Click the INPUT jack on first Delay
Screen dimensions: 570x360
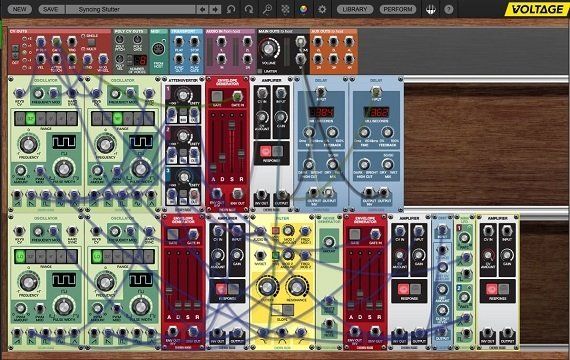[320, 91]
